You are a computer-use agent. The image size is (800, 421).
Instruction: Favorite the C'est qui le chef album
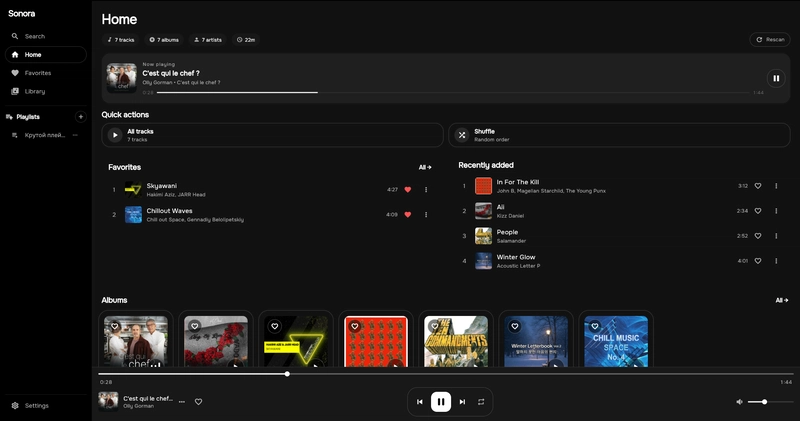pos(115,326)
